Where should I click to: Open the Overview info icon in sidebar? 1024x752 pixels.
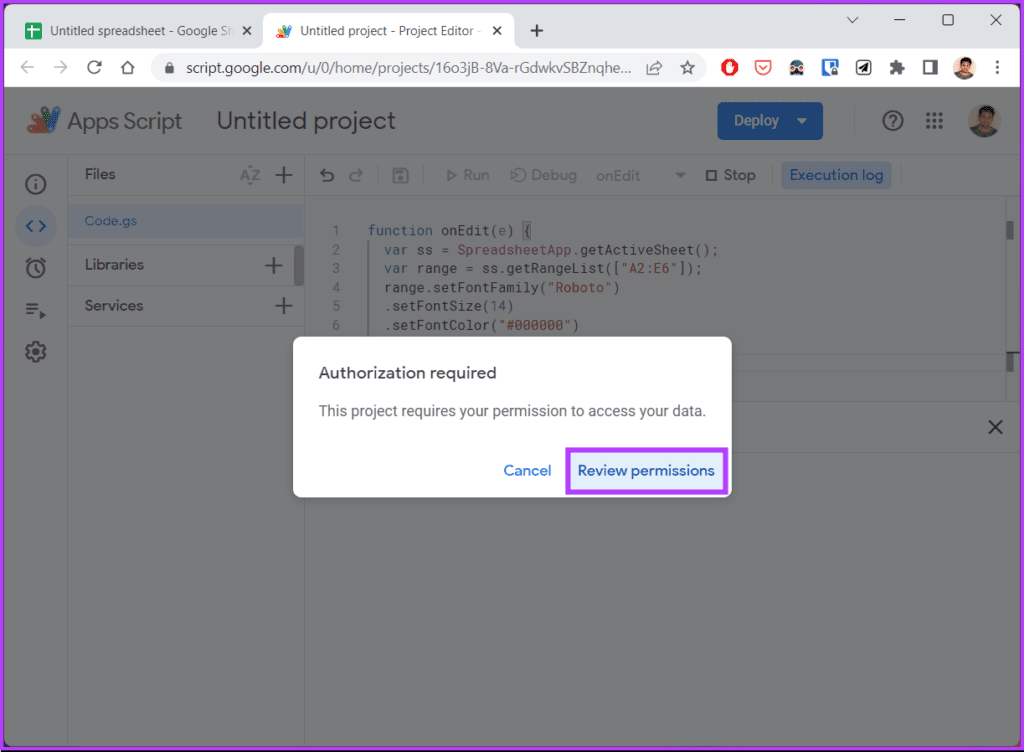[x=36, y=184]
